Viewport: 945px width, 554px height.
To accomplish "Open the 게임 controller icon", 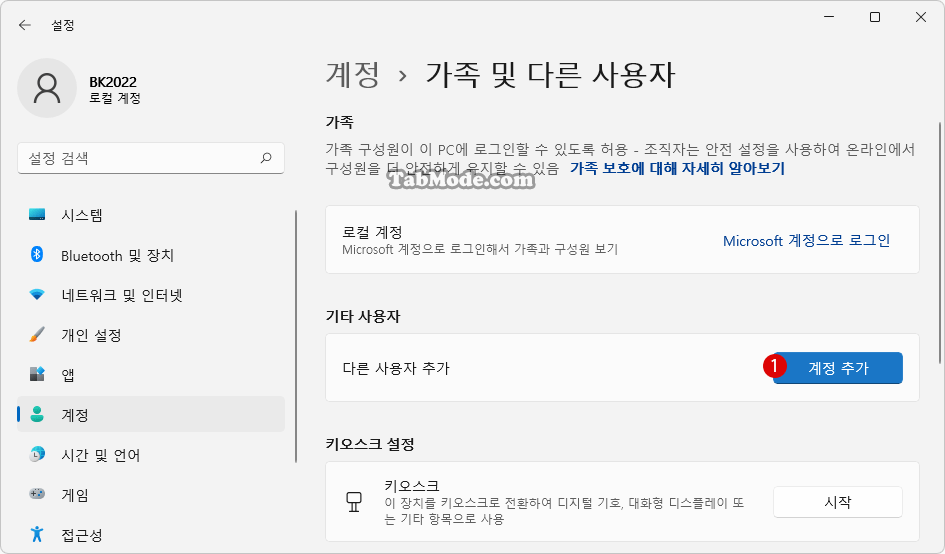I will [37, 494].
